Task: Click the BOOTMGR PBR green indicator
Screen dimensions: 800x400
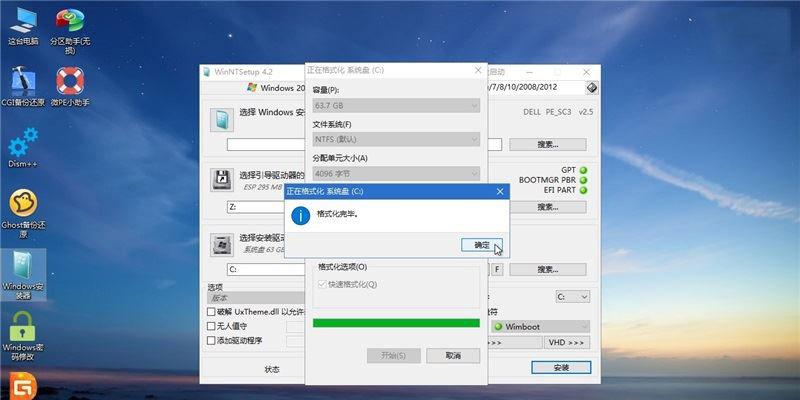Action: [x=583, y=180]
